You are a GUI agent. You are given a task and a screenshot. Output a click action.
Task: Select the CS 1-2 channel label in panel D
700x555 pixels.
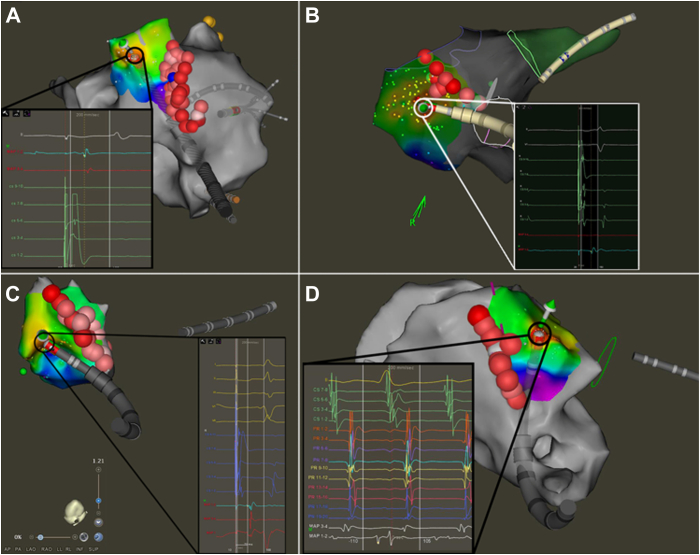(321, 419)
